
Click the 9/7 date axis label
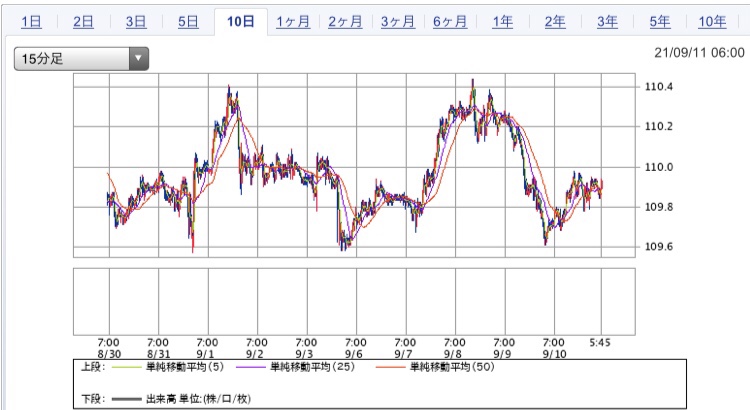pos(403,354)
